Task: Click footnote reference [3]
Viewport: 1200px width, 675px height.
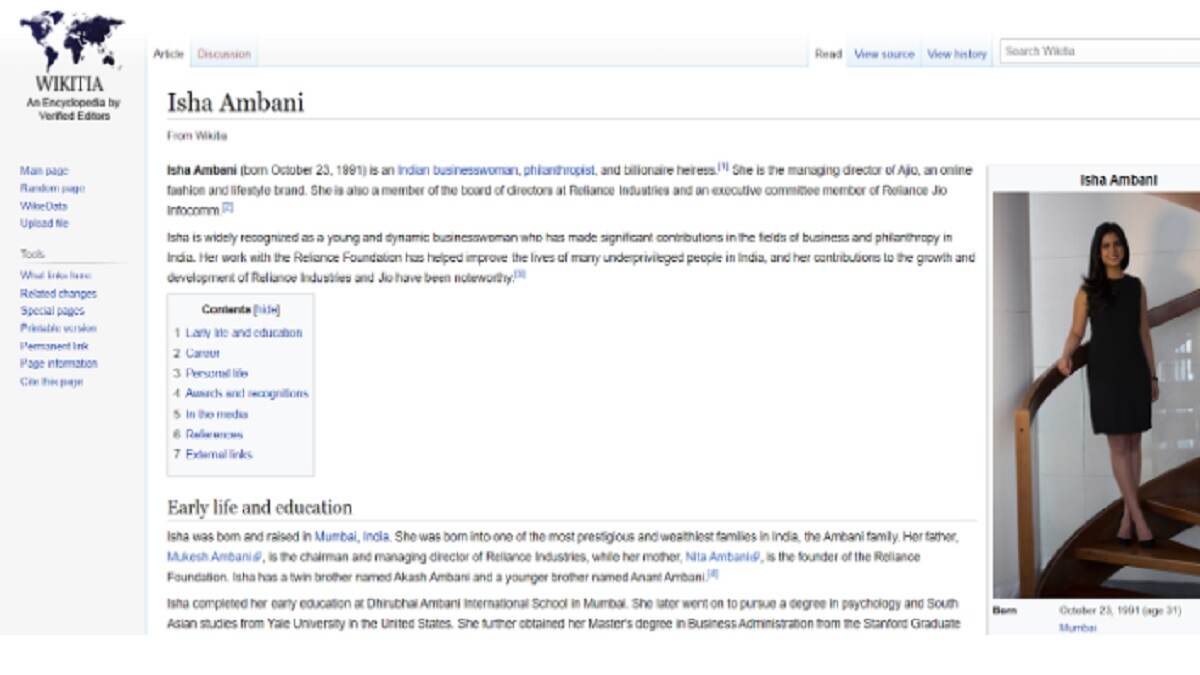Action: point(519,274)
